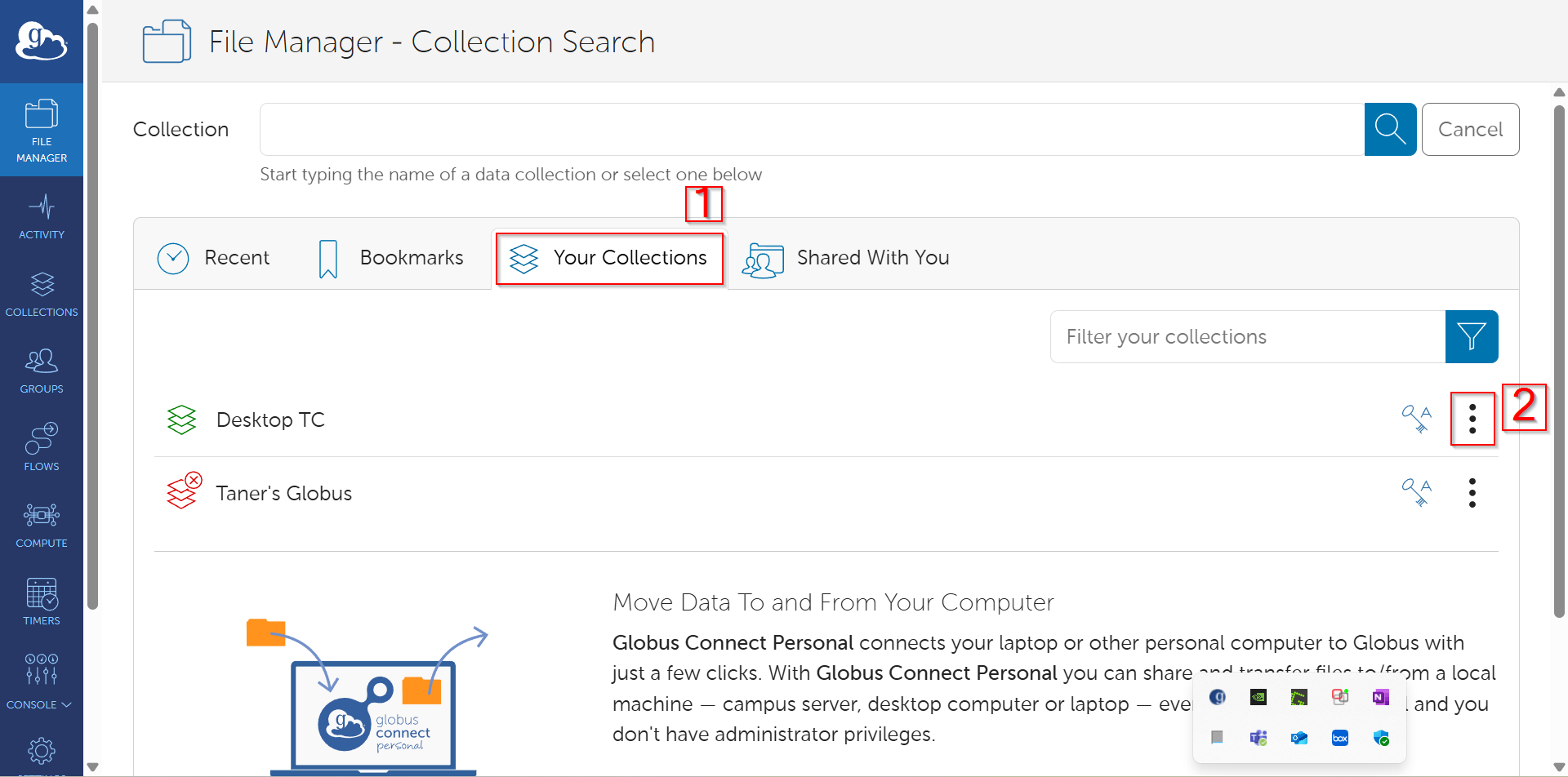
Task: Select the Taner's Globus collection
Action: coord(284,493)
